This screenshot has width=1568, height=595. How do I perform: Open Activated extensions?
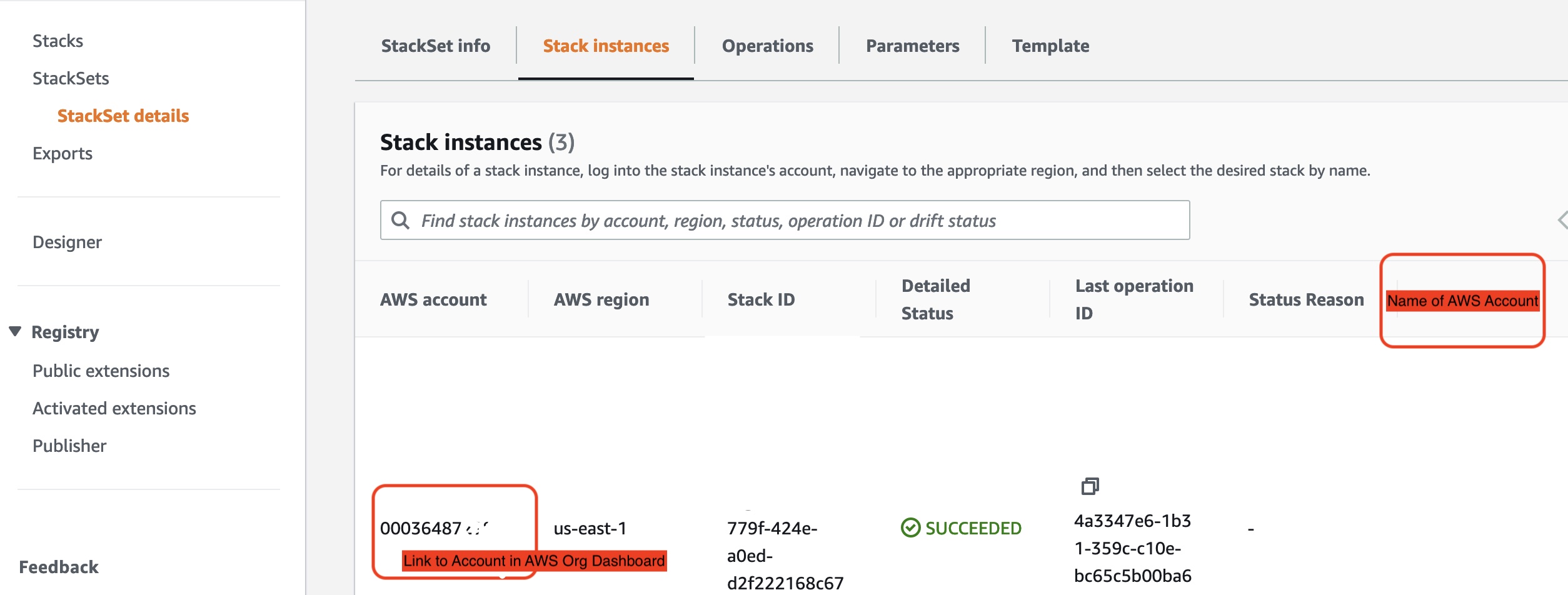tap(115, 407)
